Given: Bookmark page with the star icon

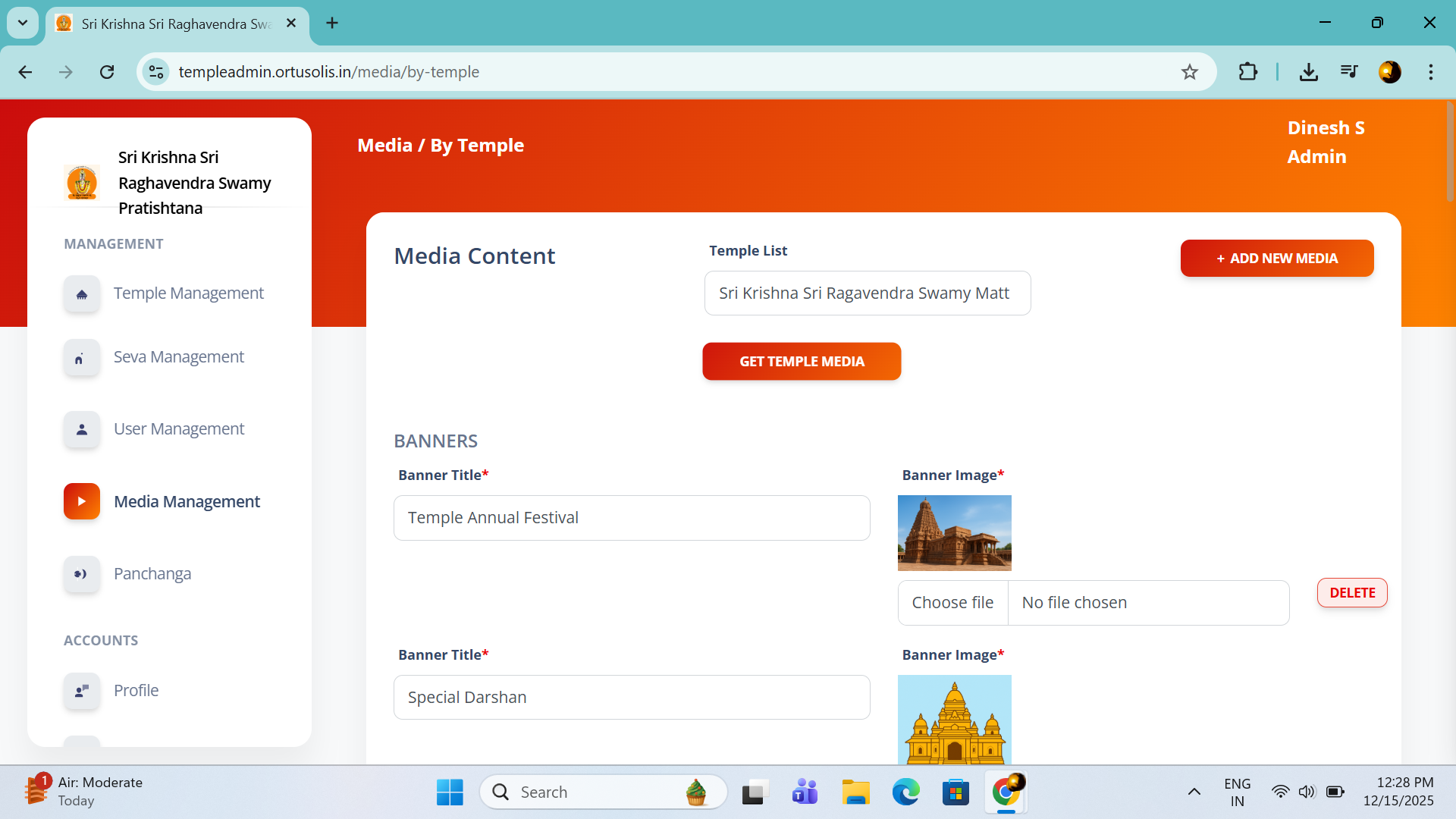Looking at the screenshot, I should point(1189,72).
